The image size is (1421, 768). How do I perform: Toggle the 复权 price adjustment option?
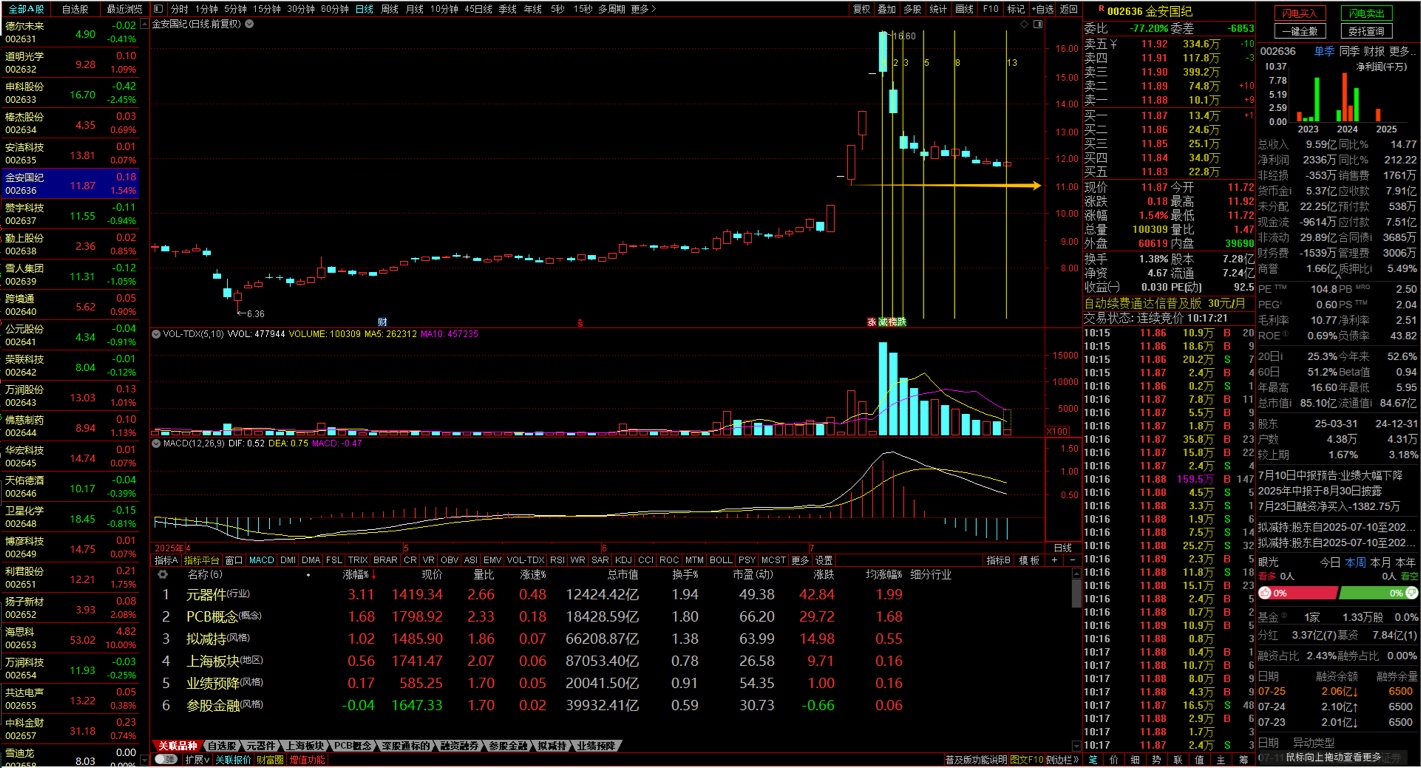coord(861,9)
